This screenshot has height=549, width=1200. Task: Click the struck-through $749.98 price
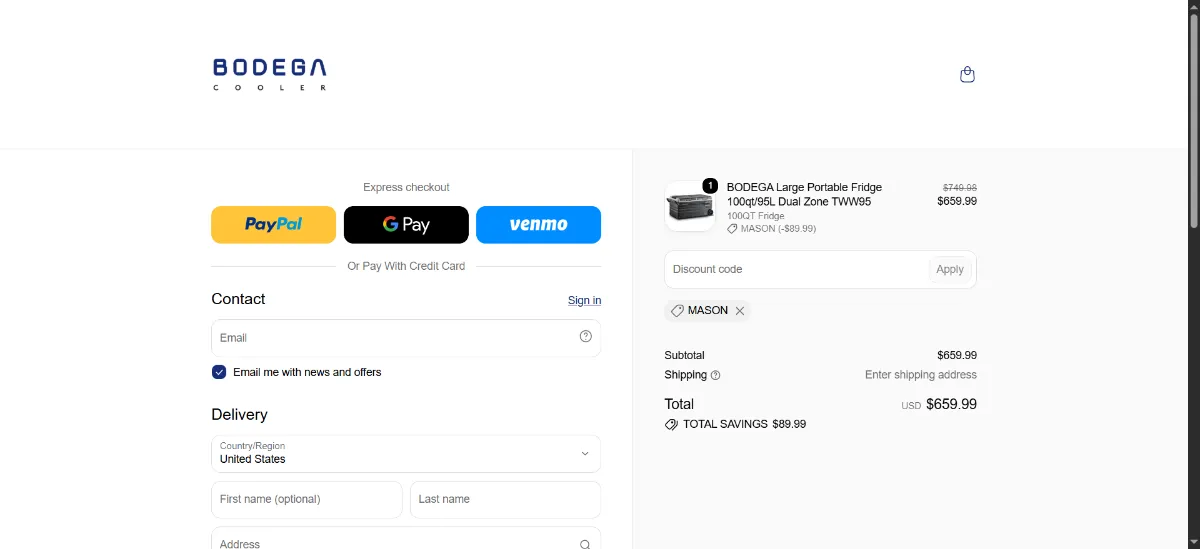(x=960, y=187)
